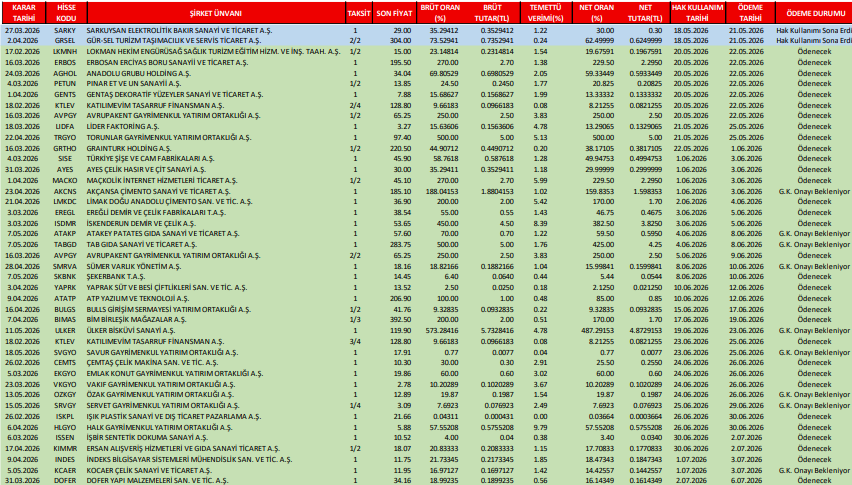Select HLGYO dividend yield 9.79
The image size is (852, 485).
pos(541,427)
